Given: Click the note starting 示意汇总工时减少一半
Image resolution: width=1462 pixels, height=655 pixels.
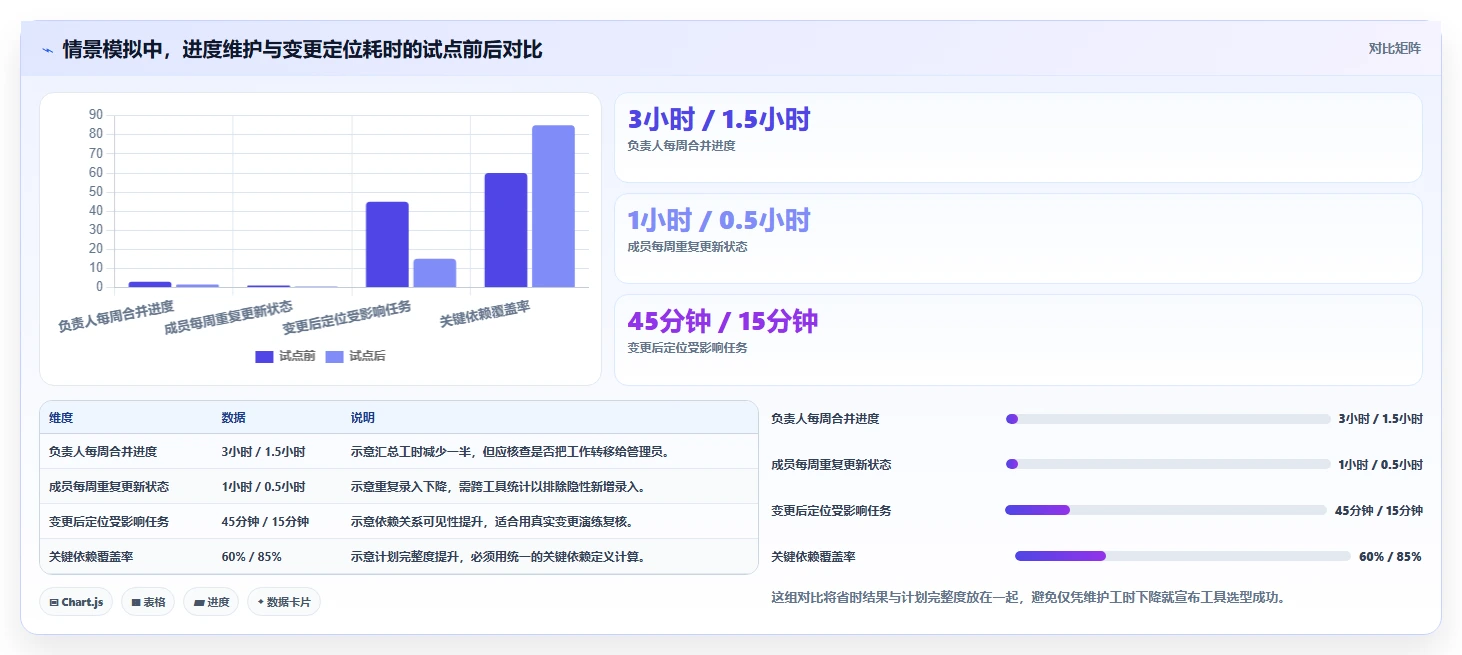Looking at the screenshot, I should click(x=510, y=452).
